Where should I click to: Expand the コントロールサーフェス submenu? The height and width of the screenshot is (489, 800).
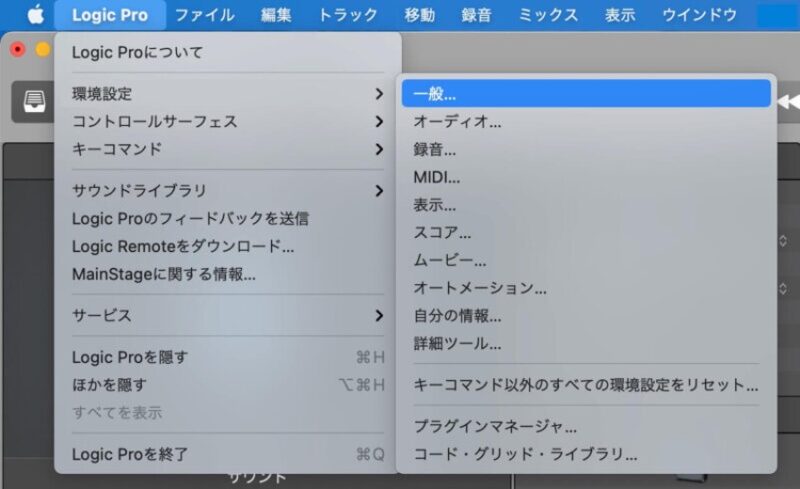228,121
